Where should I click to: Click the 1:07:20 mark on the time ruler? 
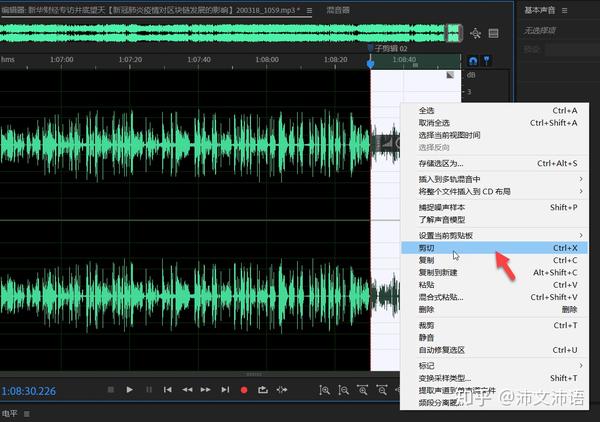click(130, 60)
